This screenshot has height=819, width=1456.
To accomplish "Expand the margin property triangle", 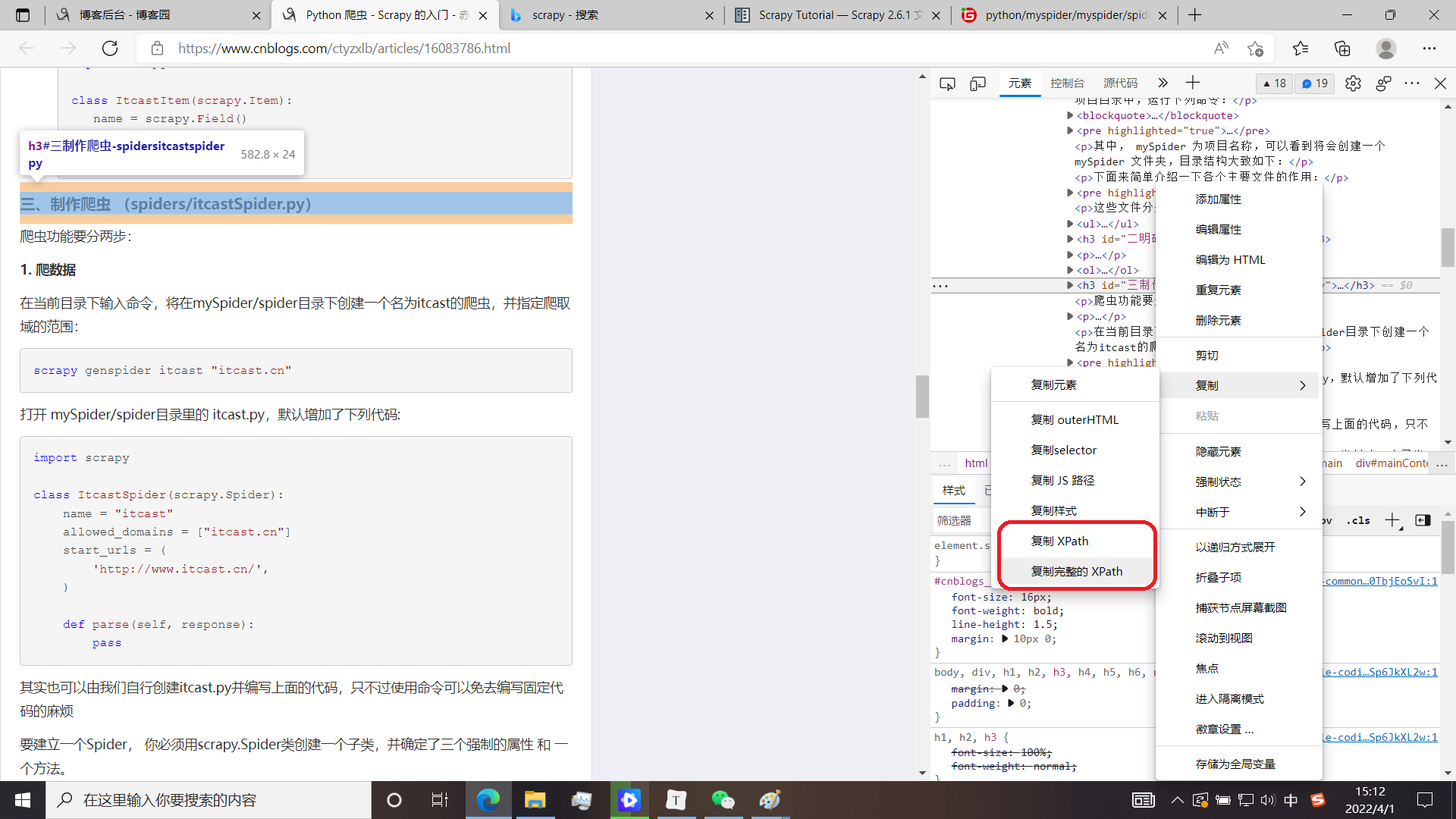I will [x=1005, y=639].
